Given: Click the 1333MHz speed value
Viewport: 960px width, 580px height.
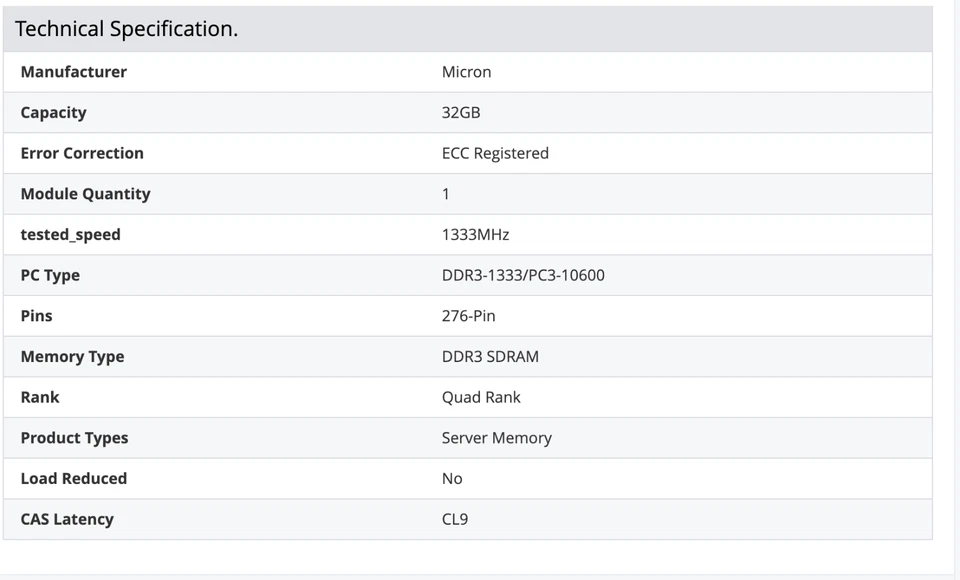Looking at the screenshot, I should (477, 234).
